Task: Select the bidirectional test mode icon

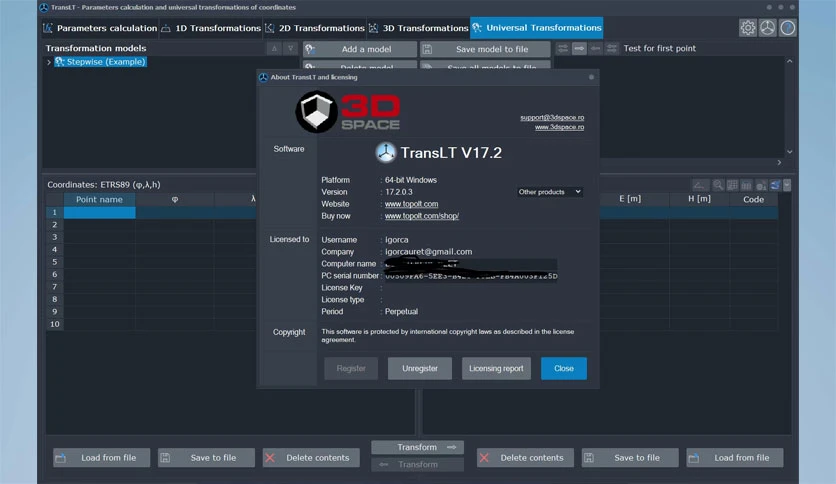Action: tap(562, 49)
